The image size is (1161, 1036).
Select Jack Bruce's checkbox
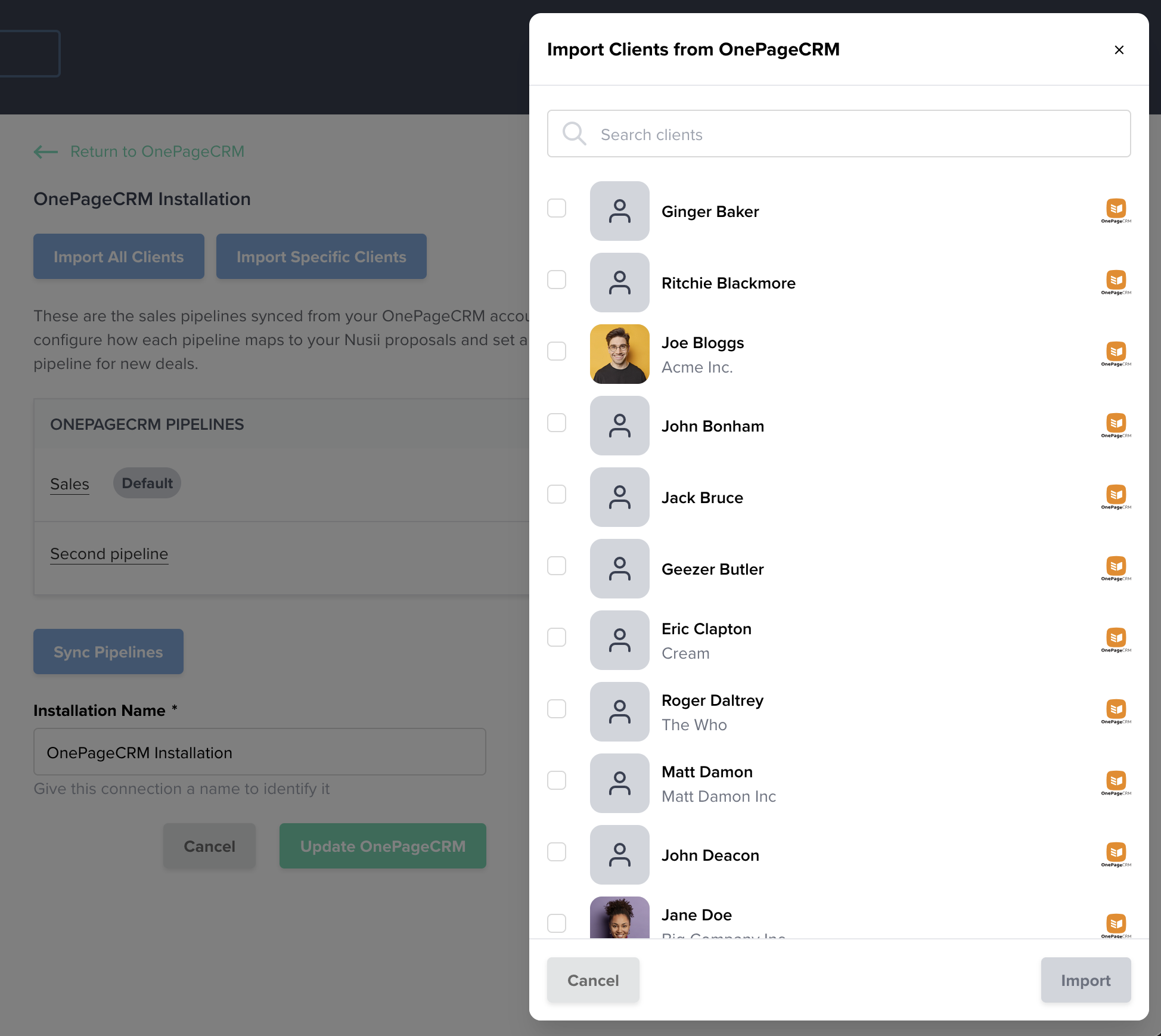[557, 494]
